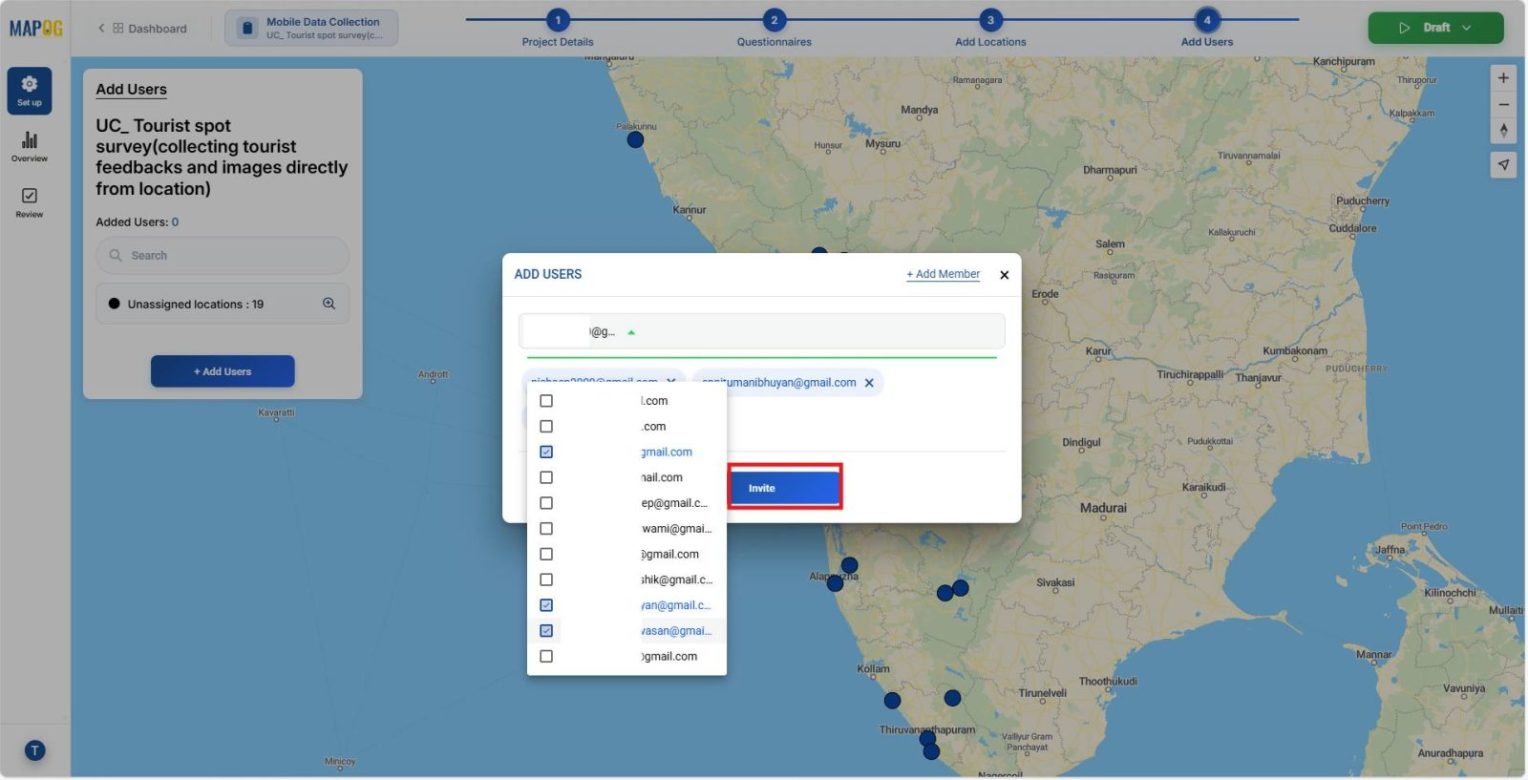Click the map compass orientation icon
Image resolution: width=1528 pixels, height=780 pixels.
(x=1503, y=130)
